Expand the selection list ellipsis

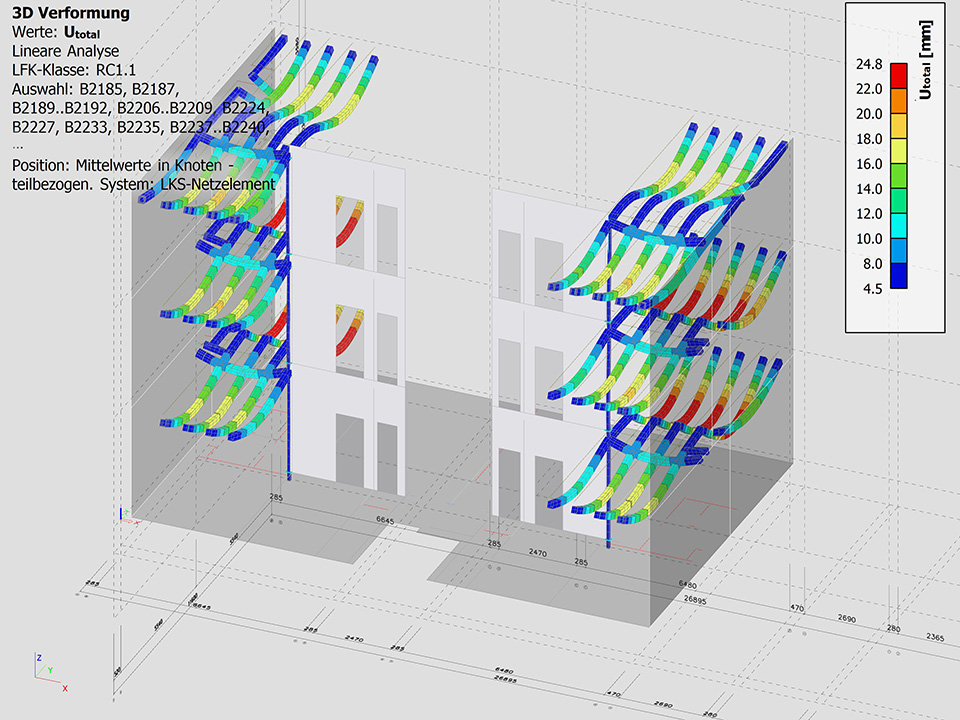tap(17, 144)
